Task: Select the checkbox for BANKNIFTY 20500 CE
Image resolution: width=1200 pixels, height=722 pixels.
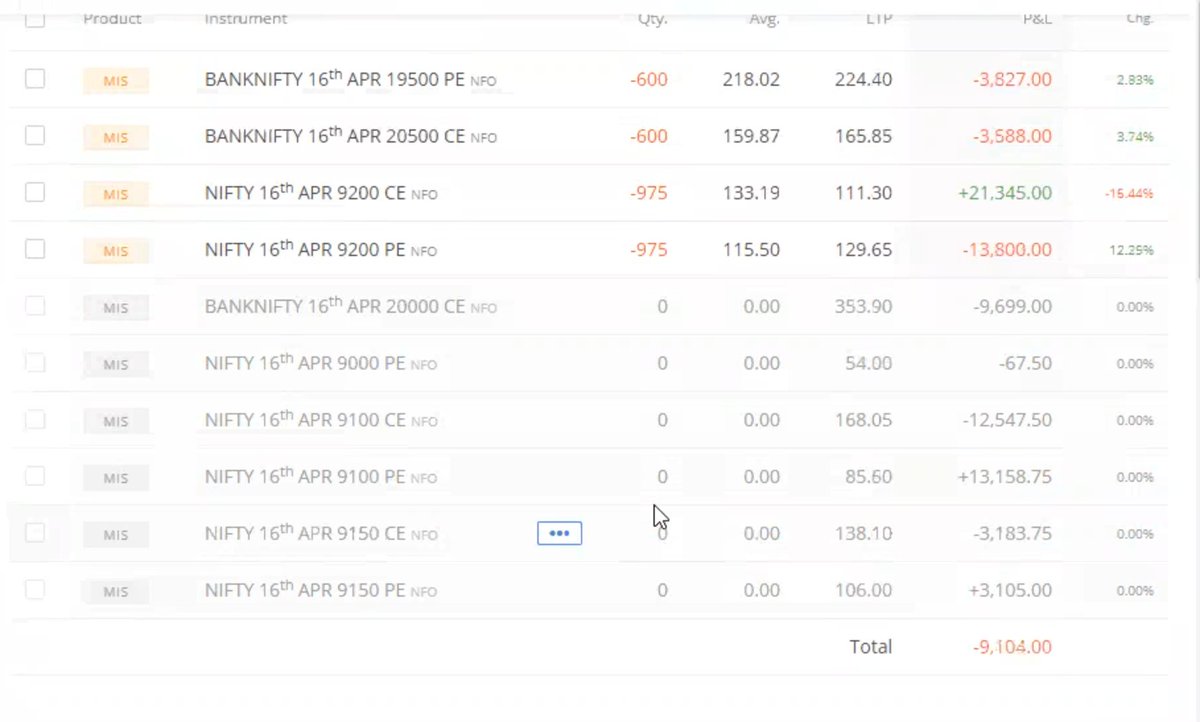Action: click(x=35, y=136)
